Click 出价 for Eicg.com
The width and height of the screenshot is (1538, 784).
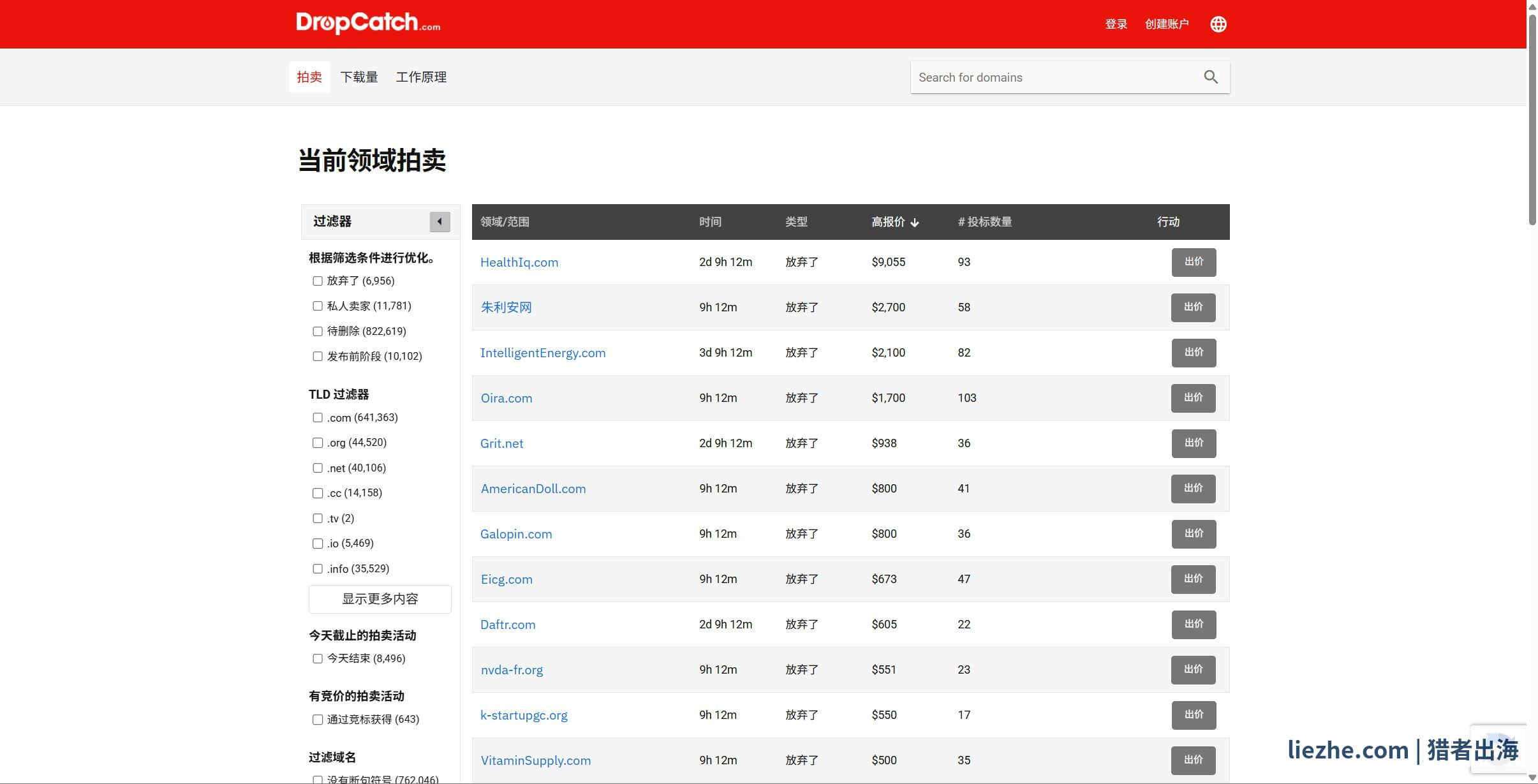coord(1194,579)
